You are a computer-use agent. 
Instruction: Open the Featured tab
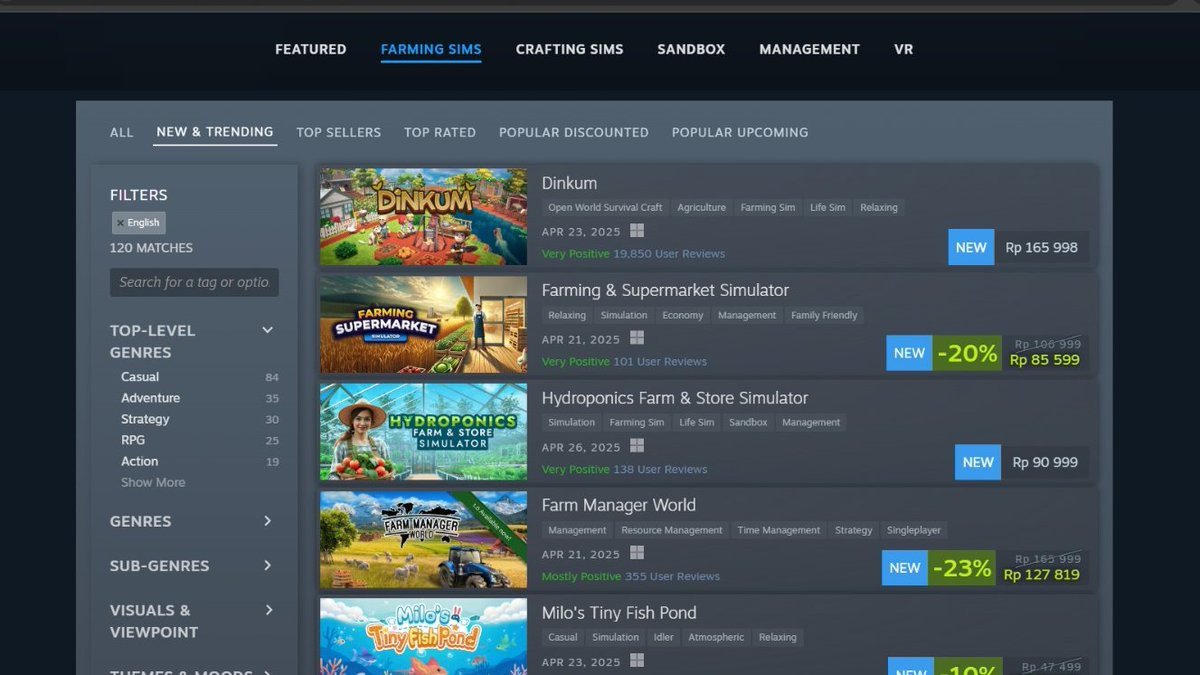[311, 49]
